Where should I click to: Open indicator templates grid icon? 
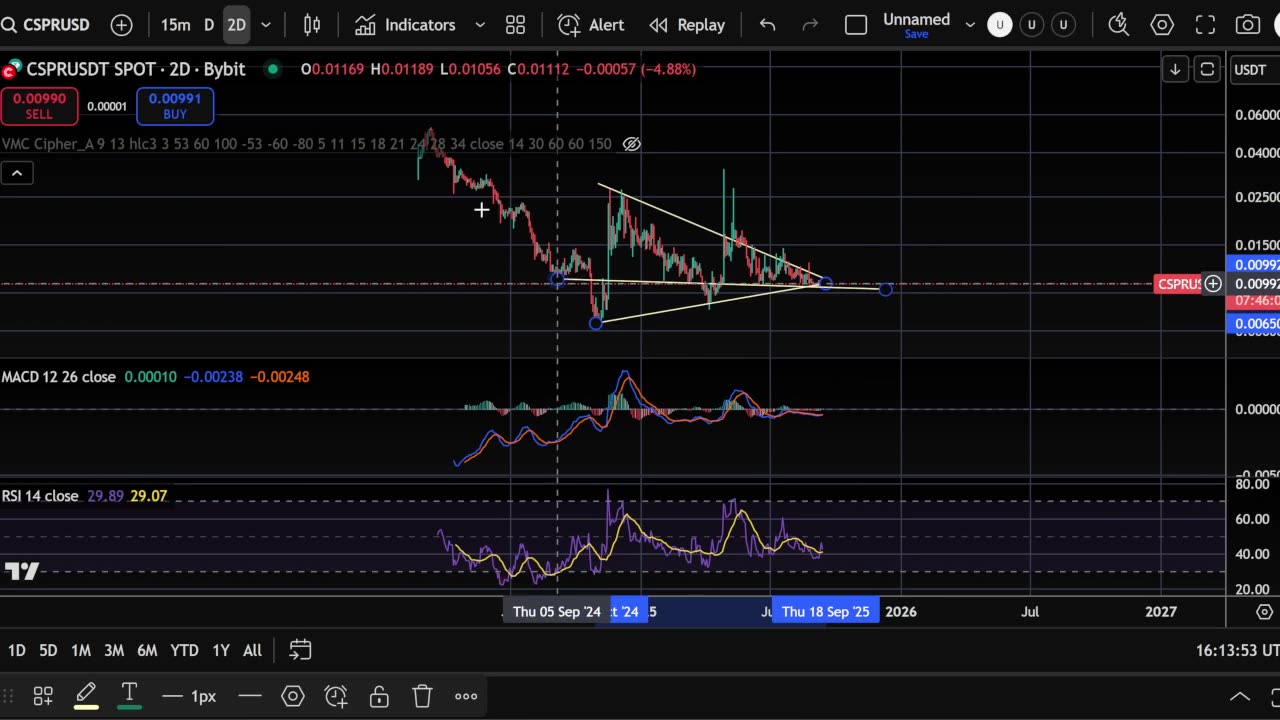[x=515, y=25]
